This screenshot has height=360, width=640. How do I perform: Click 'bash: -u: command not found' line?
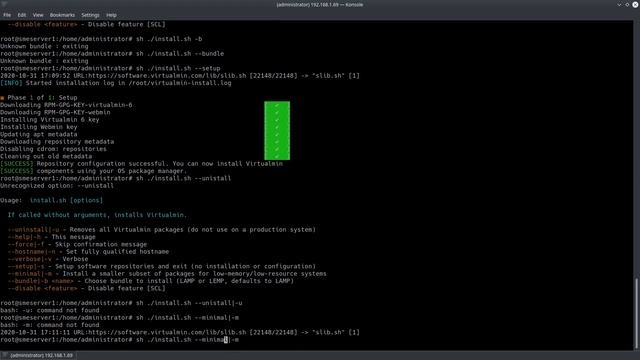pos(50,311)
